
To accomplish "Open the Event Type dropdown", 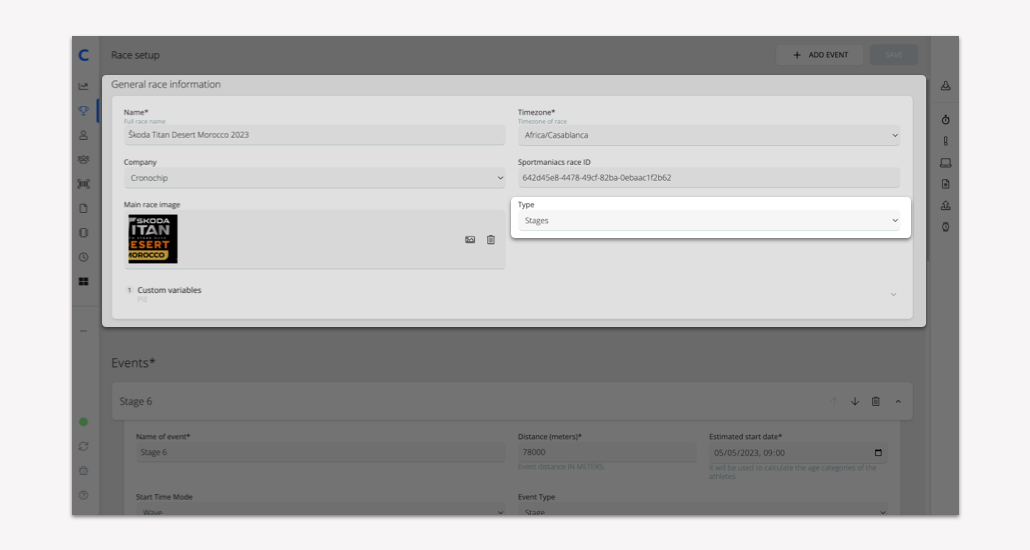I will click(702, 510).
